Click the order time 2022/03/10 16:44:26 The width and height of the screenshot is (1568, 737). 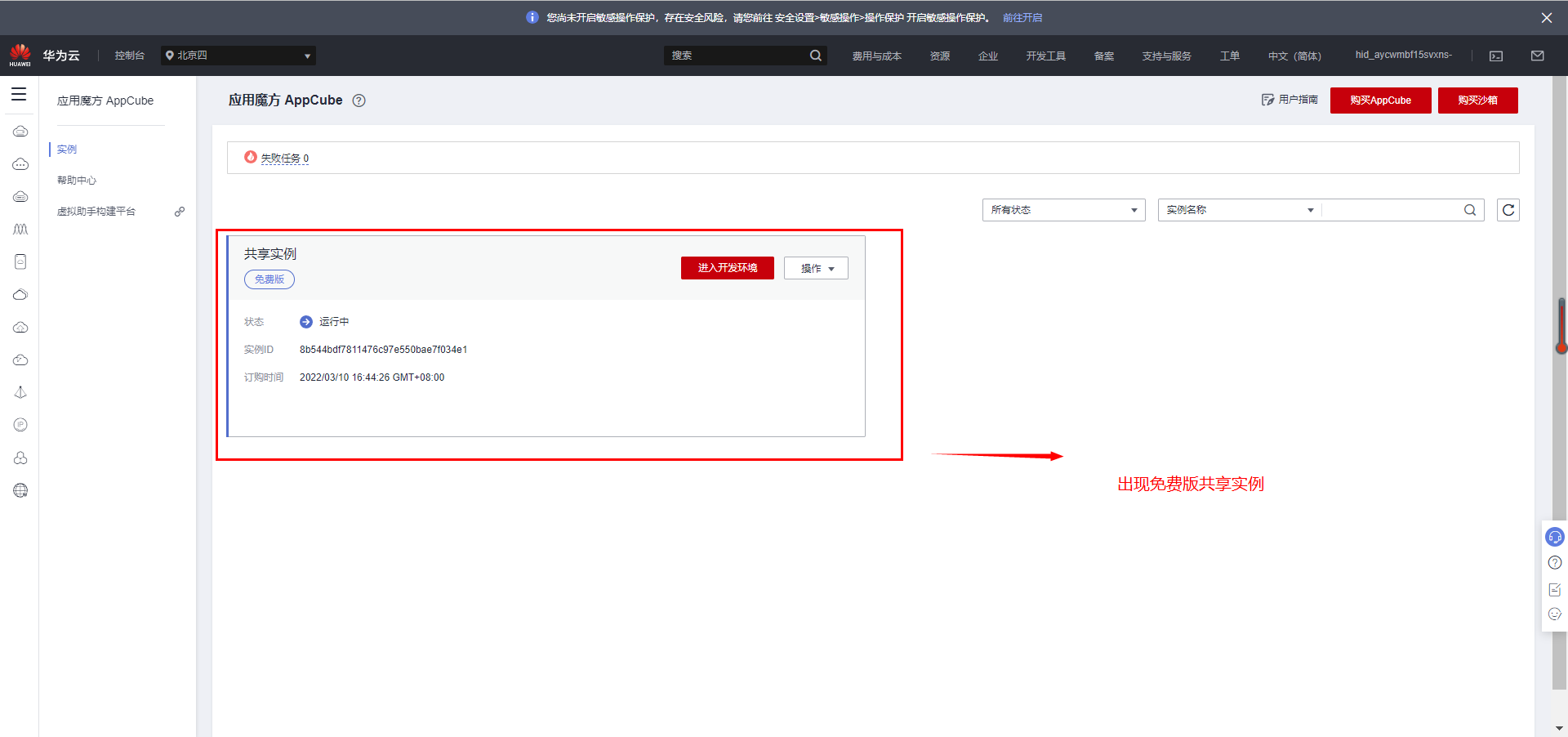point(372,377)
